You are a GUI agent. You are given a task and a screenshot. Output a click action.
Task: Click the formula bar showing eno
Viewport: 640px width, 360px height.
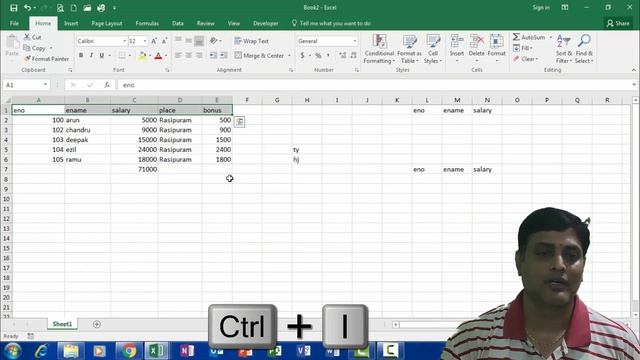(376, 85)
